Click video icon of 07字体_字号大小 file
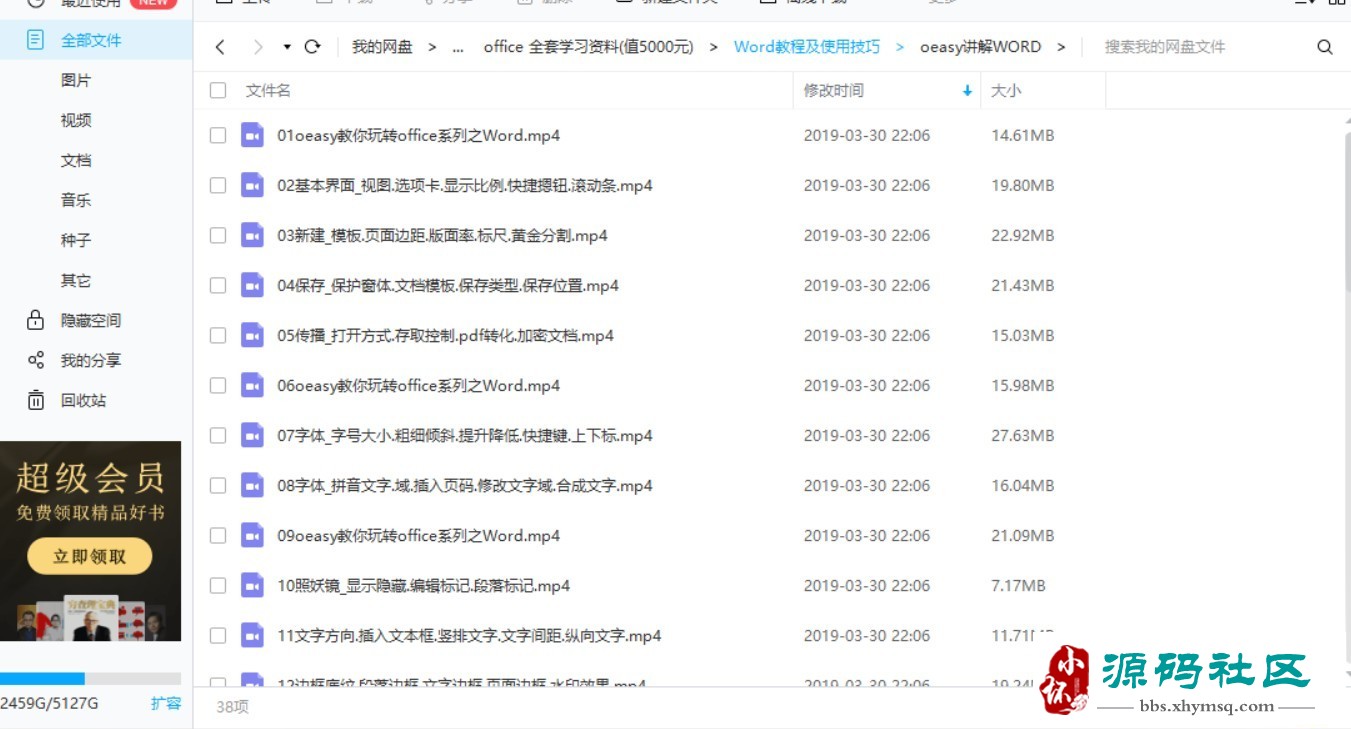This screenshot has height=729, width=1351. pyautogui.click(x=252, y=435)
